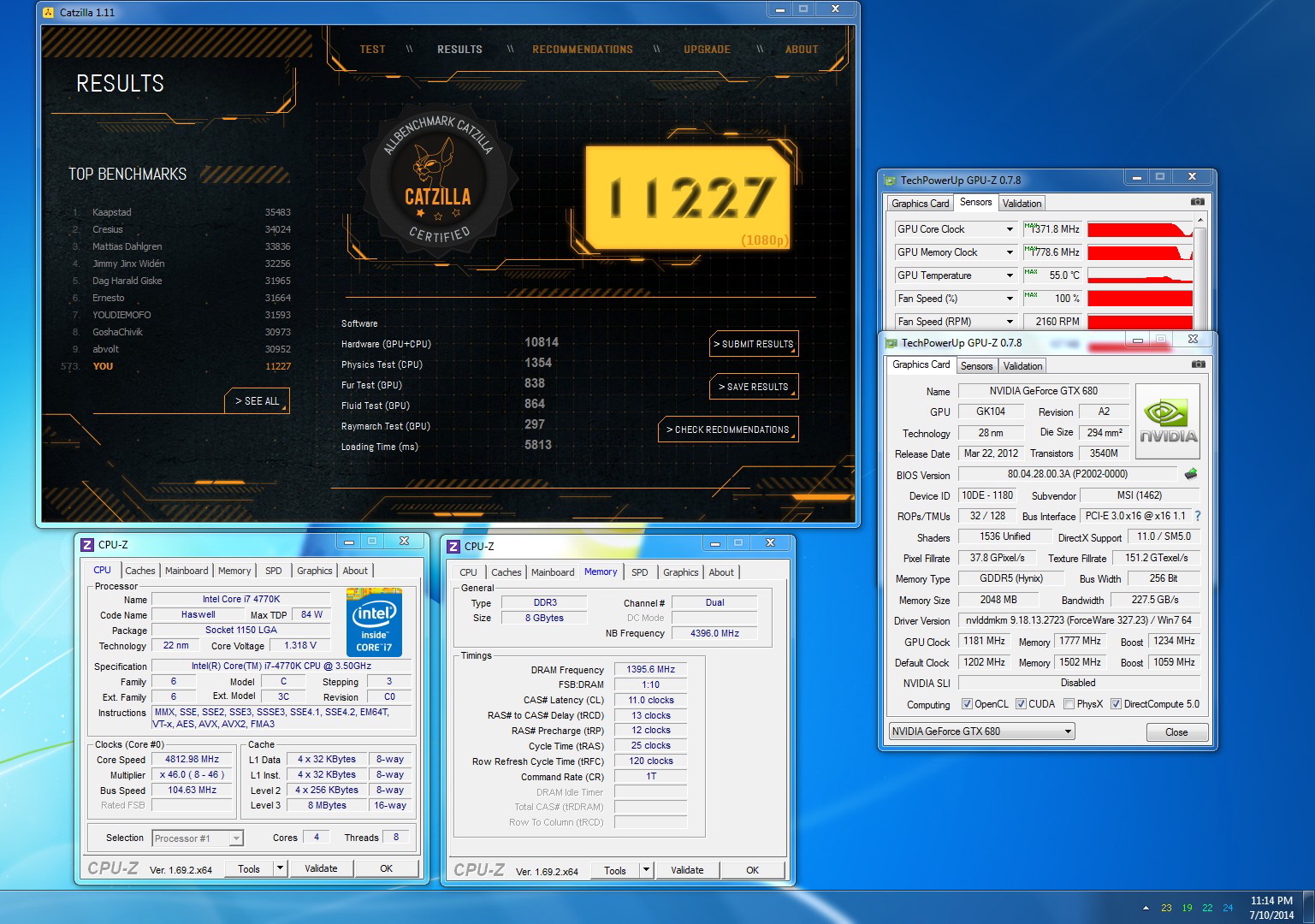Open UPGRADE in Catzilla navigation
The height and width of the screenshot is (924, 1315).
tap(707, 50)
